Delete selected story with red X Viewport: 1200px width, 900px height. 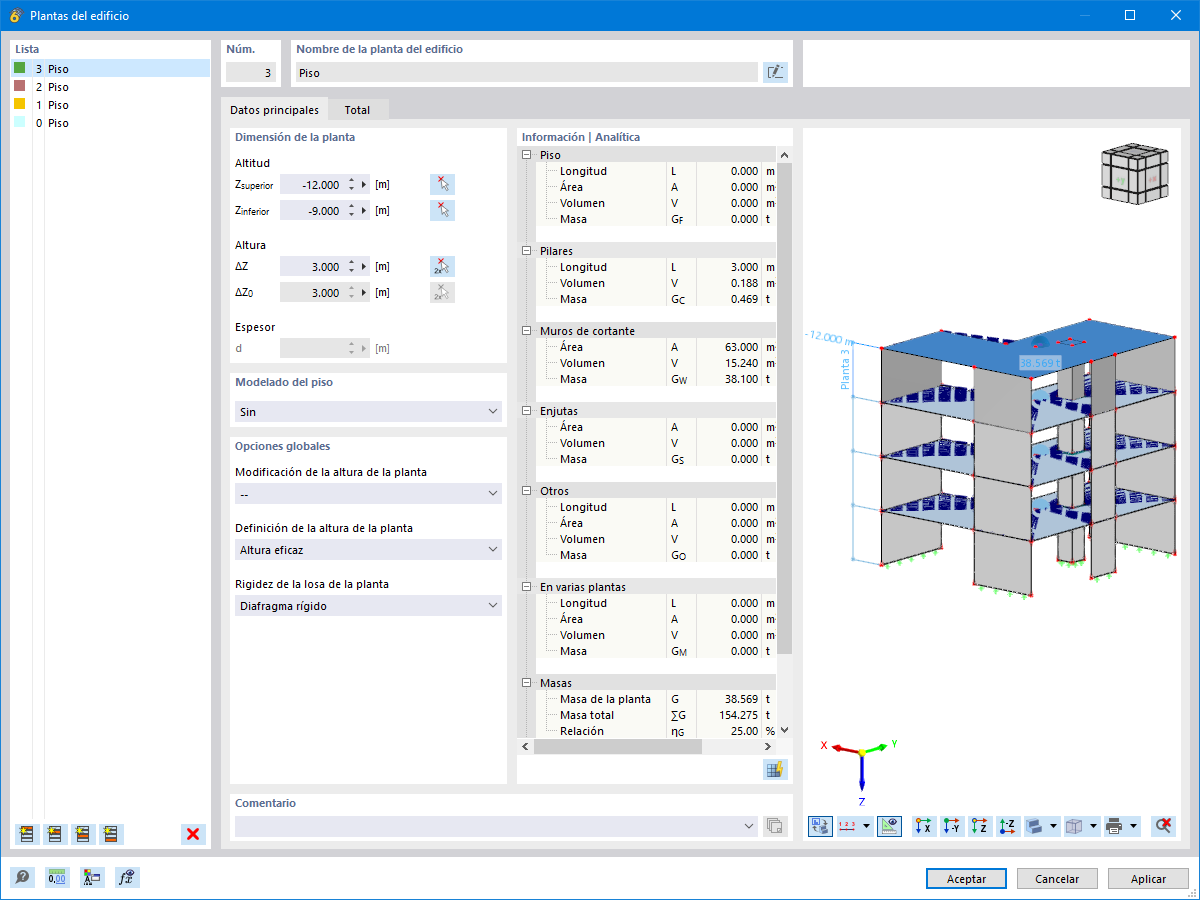pos(194,833)
